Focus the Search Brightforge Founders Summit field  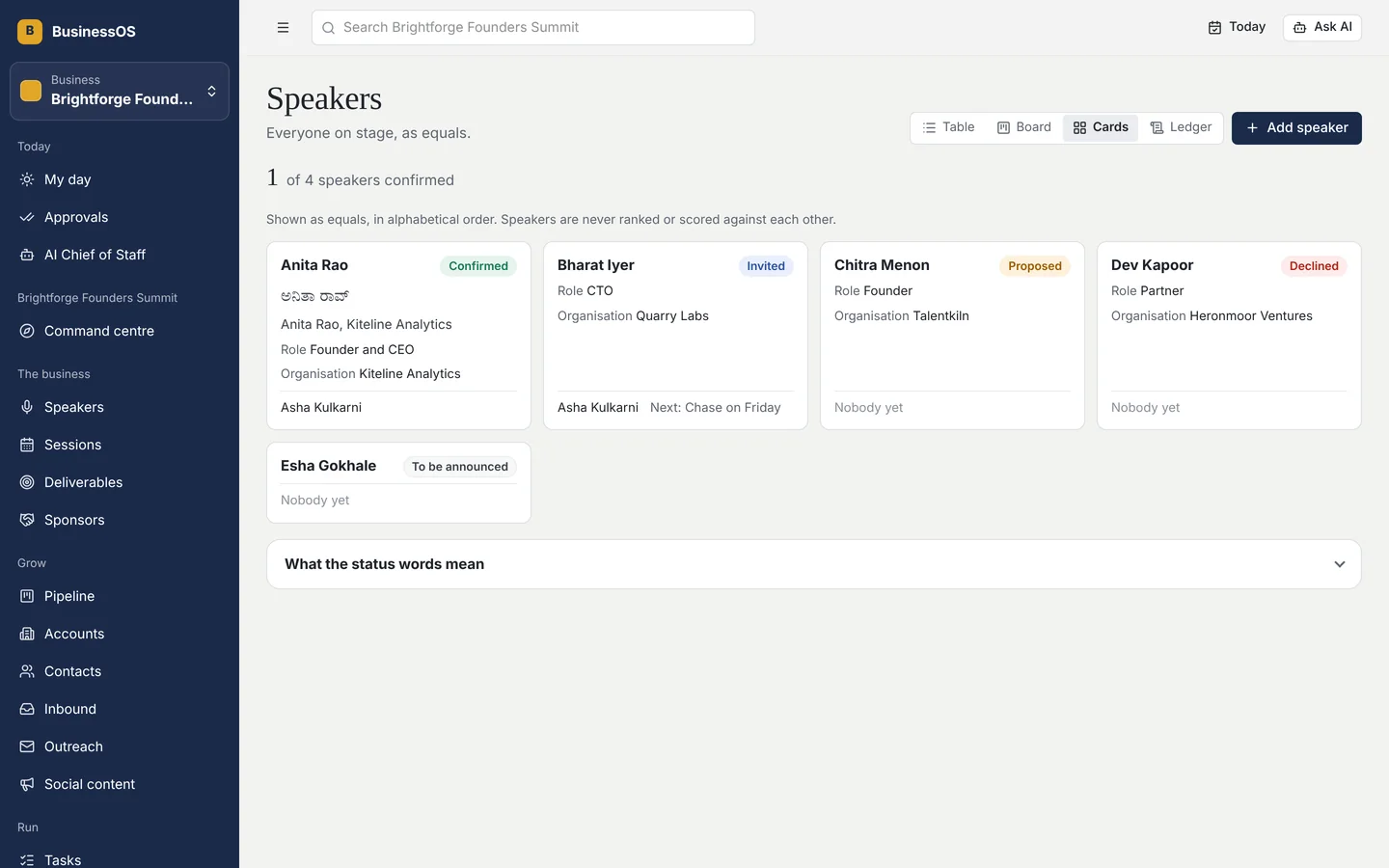[532, 28]
